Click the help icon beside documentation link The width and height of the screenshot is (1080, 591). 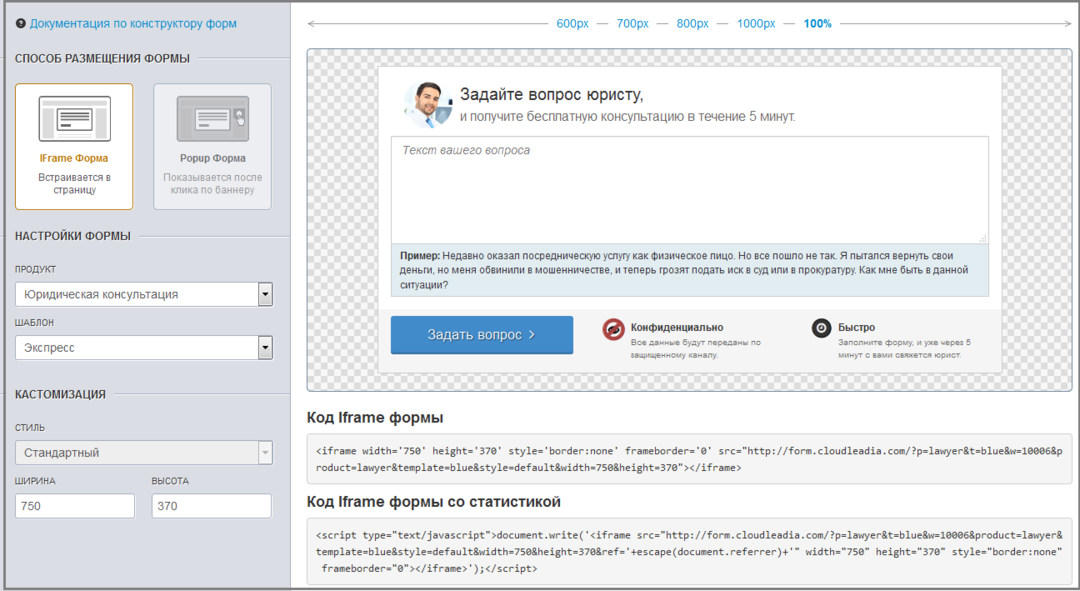[21, 23]
